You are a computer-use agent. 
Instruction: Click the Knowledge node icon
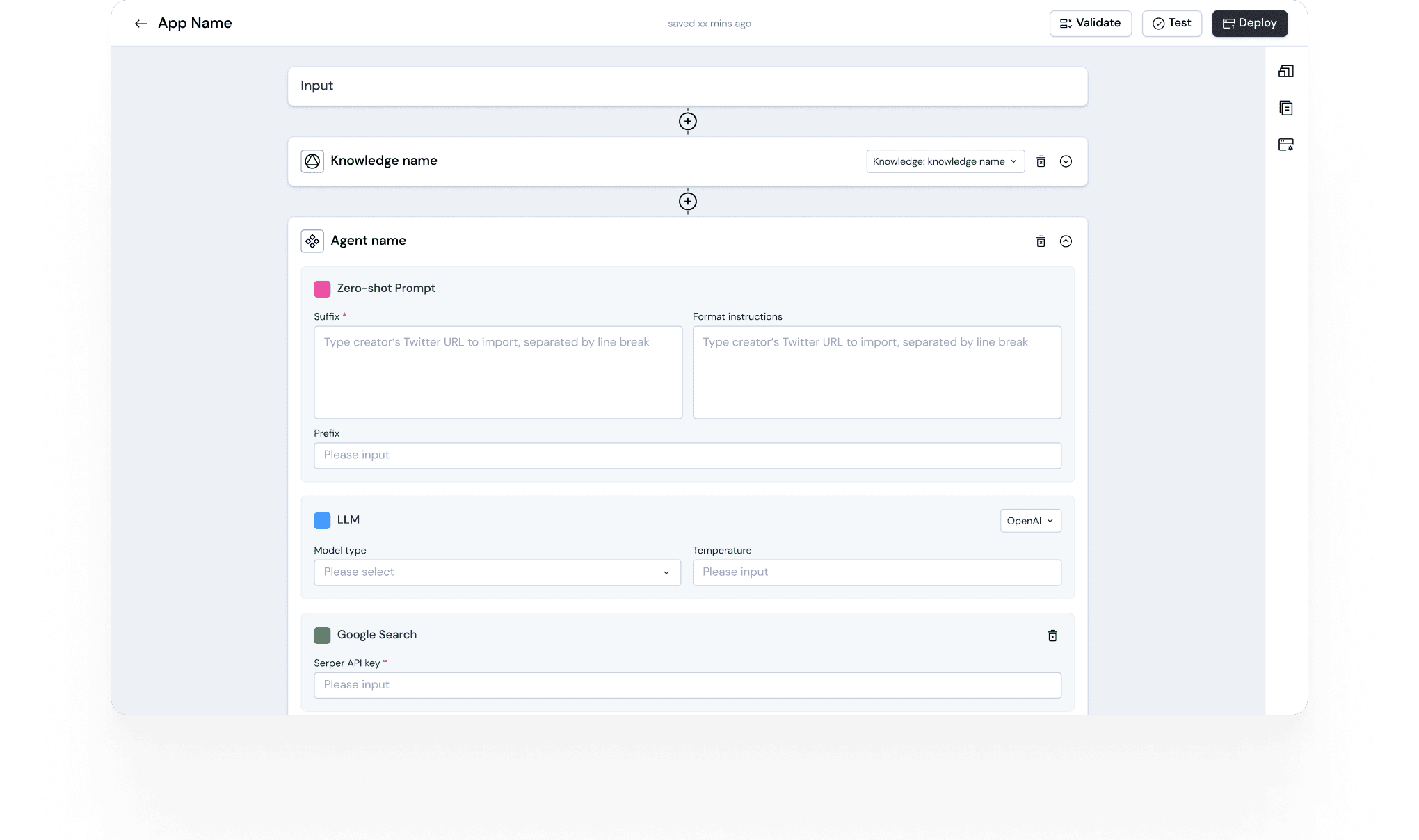coord(312,161)
